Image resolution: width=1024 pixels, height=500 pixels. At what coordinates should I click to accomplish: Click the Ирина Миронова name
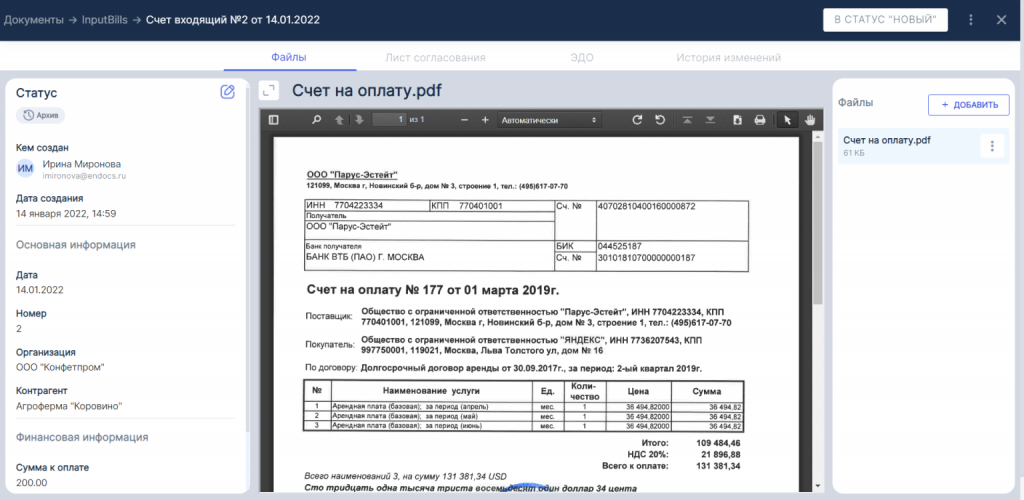82,164
